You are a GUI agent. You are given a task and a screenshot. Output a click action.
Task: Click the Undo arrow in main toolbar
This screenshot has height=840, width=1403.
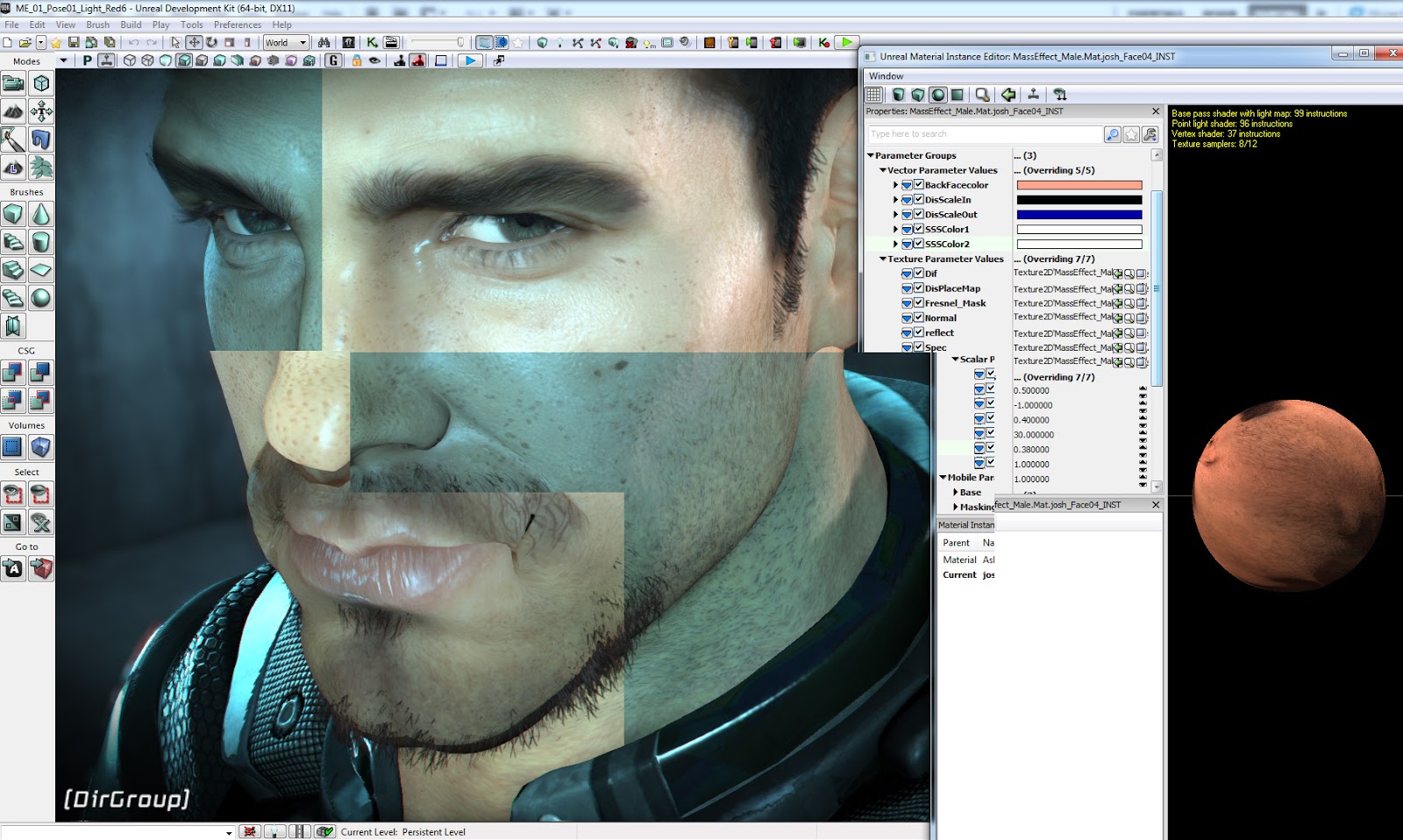[133, 42]
